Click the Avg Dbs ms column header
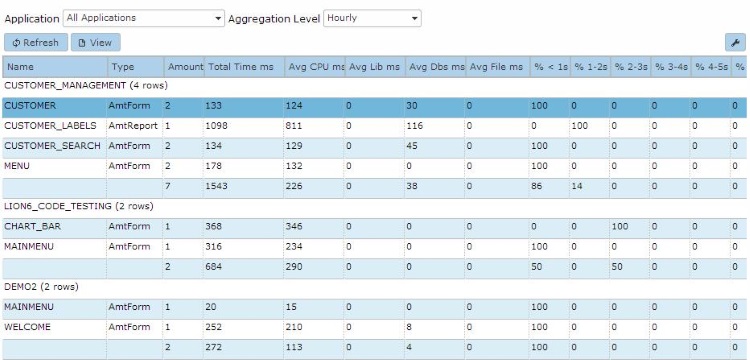Viewport: 750px width, 360px height. 435,67
